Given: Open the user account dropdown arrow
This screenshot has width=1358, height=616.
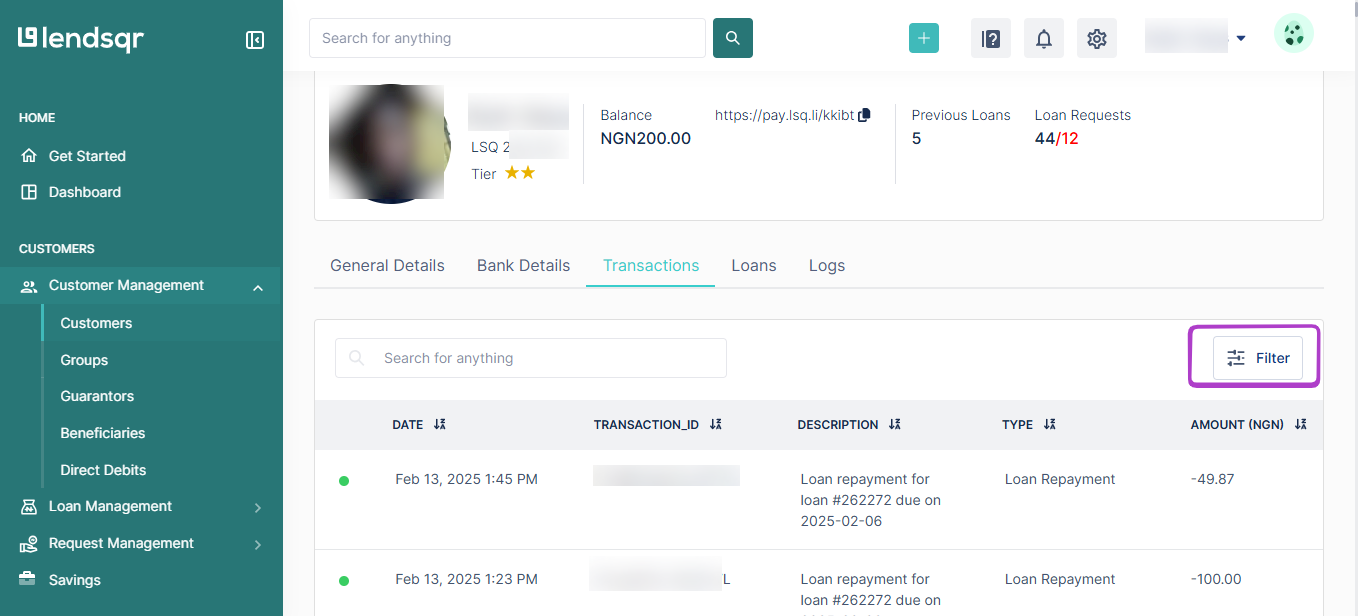Looking at the screenshot, I should (x=1241, y=39).
